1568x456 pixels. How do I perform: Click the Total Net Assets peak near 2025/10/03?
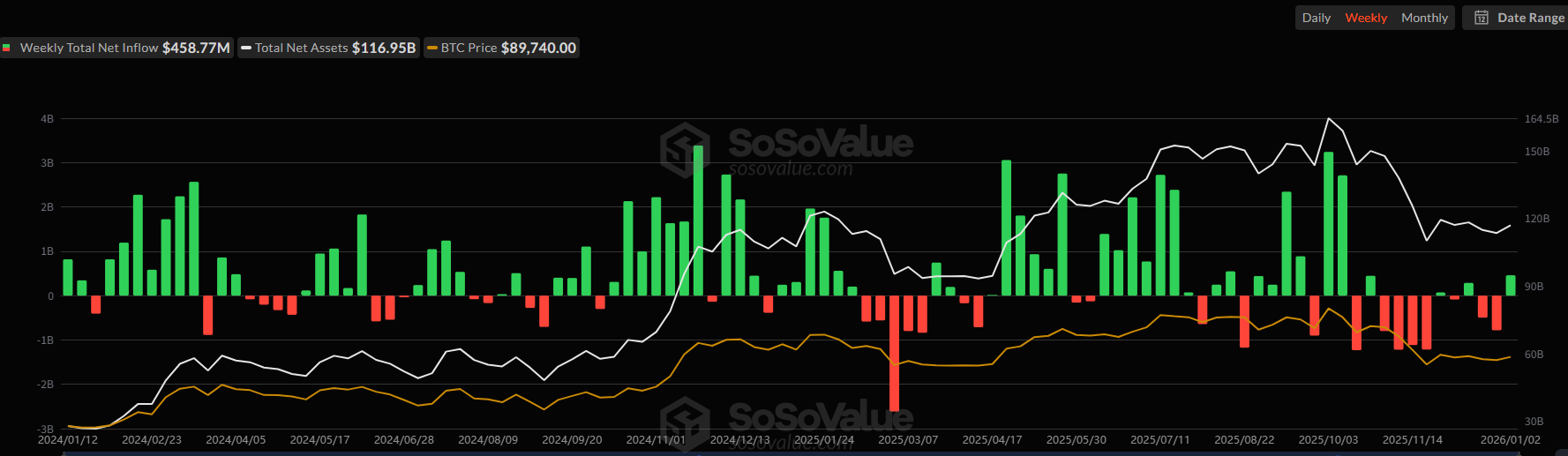[1328, 119]
